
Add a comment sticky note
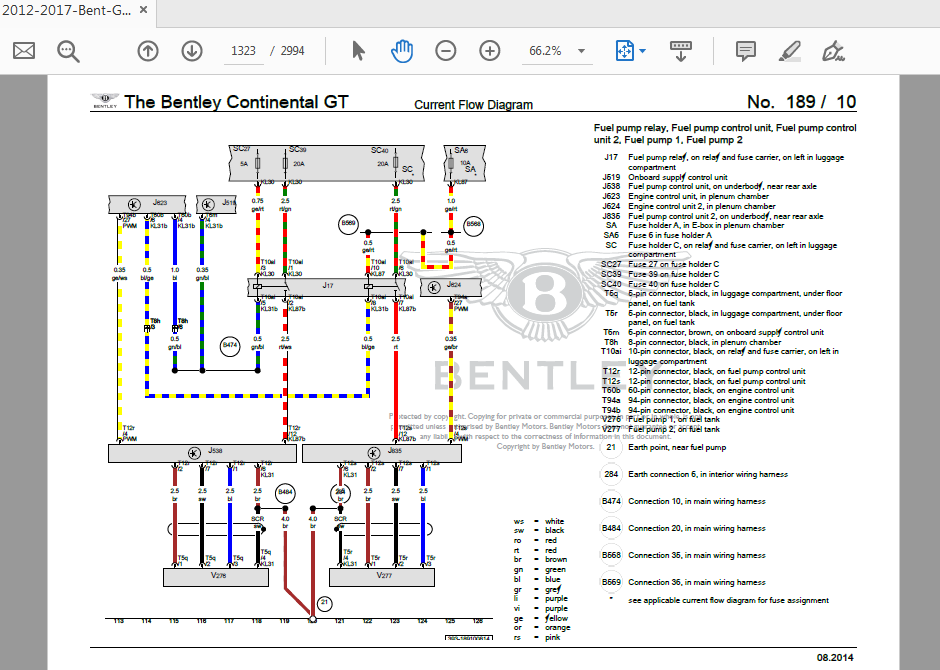point(745,51)
